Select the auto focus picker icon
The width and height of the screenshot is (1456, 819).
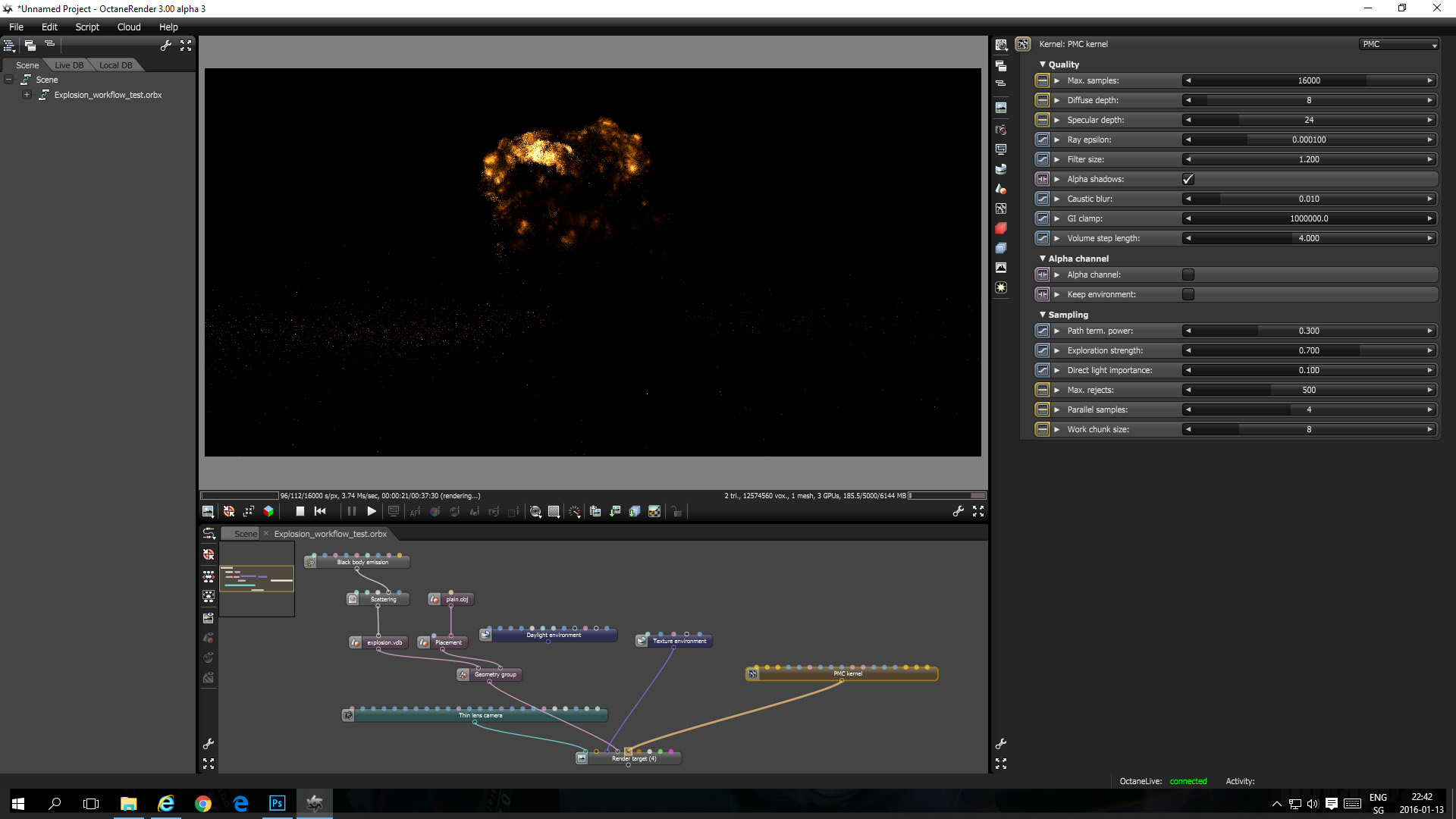click(415, 512)
